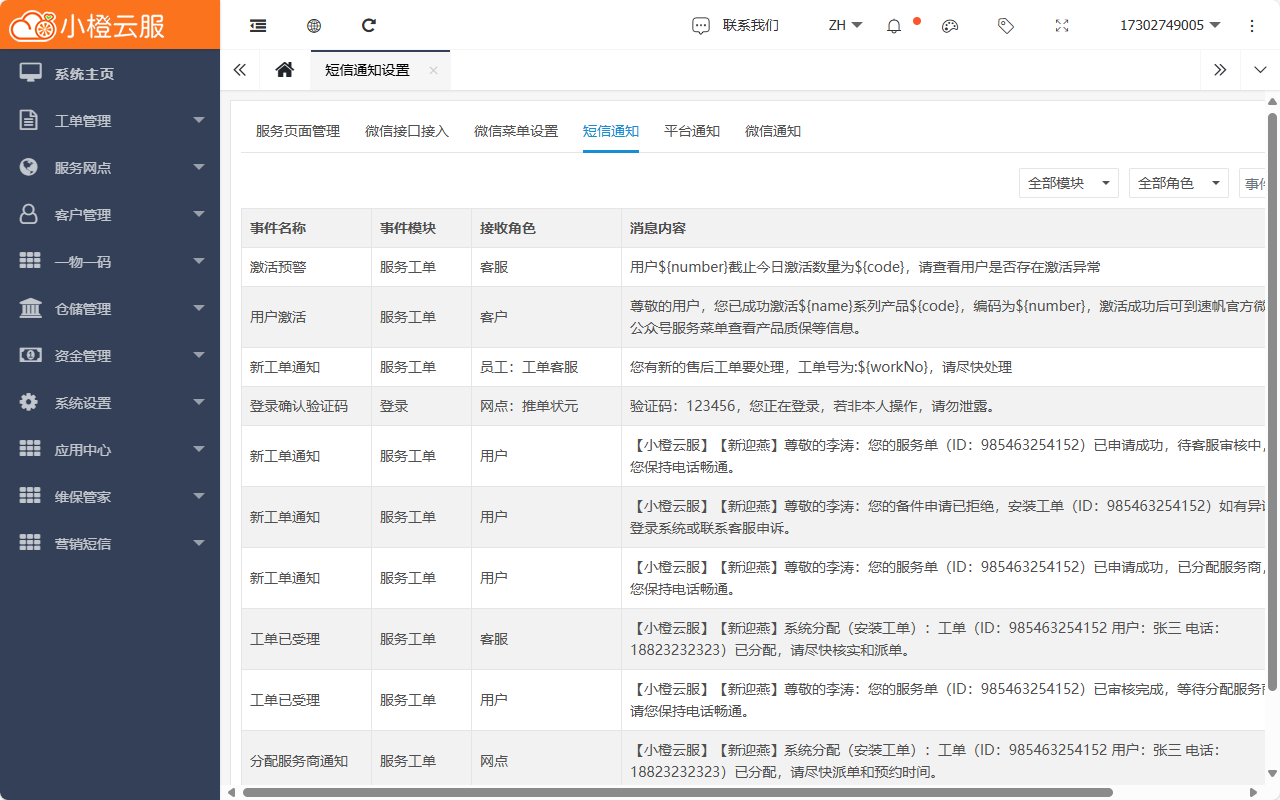Expand the 营销短信 menu arrow
1280x800 pixels.
199,543
